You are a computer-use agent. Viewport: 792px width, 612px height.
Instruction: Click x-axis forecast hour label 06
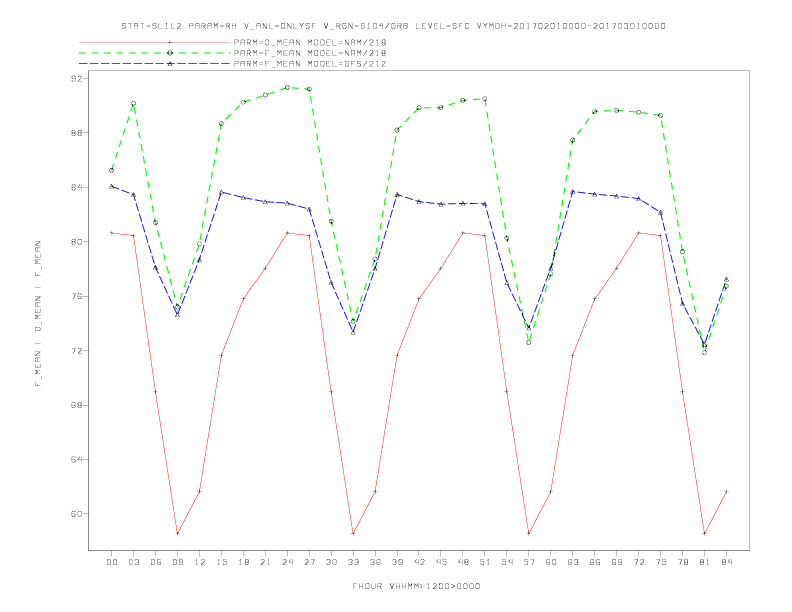[156, 562]
